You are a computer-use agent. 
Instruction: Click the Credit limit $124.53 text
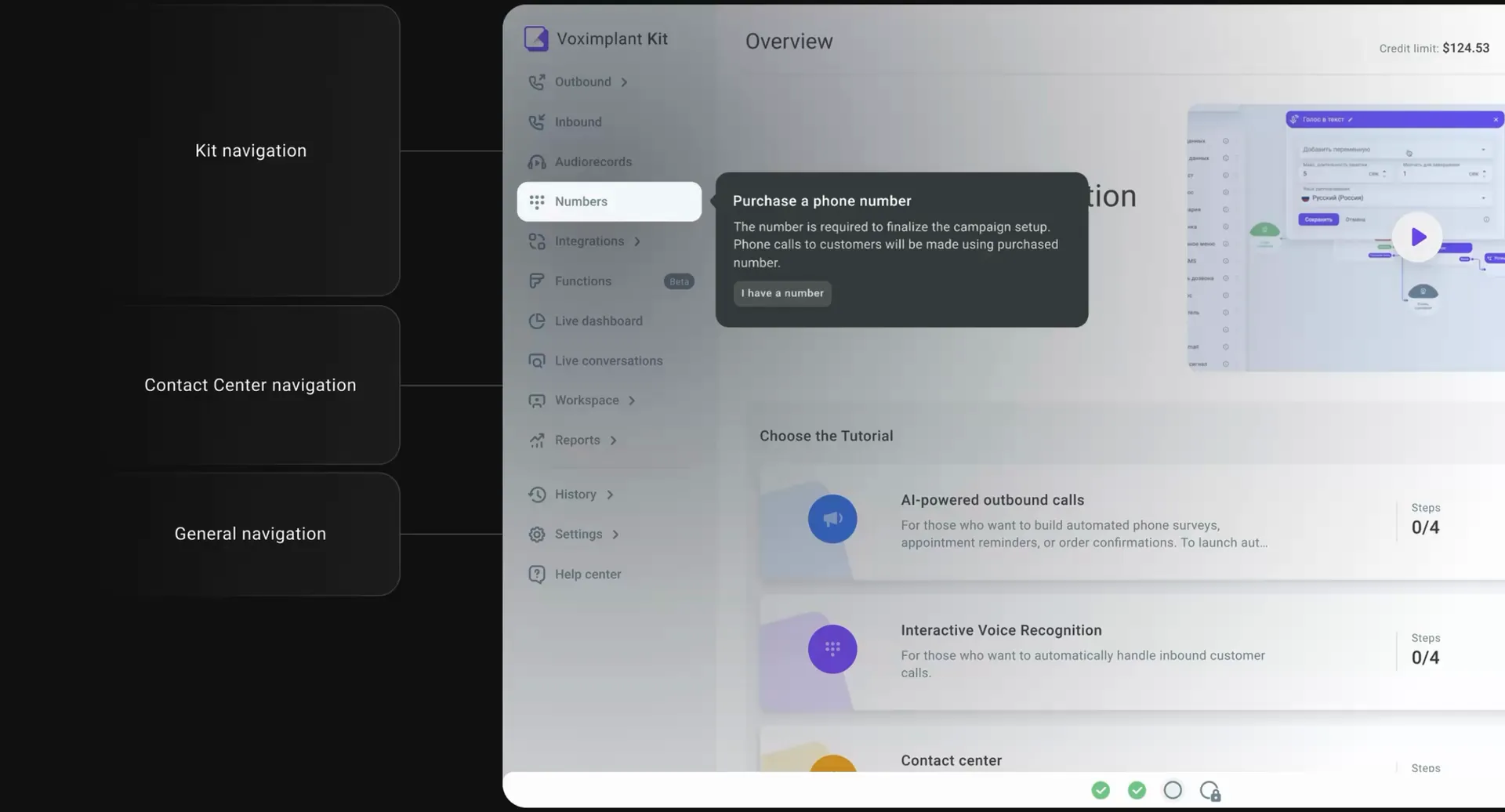tap(1434, 48)
